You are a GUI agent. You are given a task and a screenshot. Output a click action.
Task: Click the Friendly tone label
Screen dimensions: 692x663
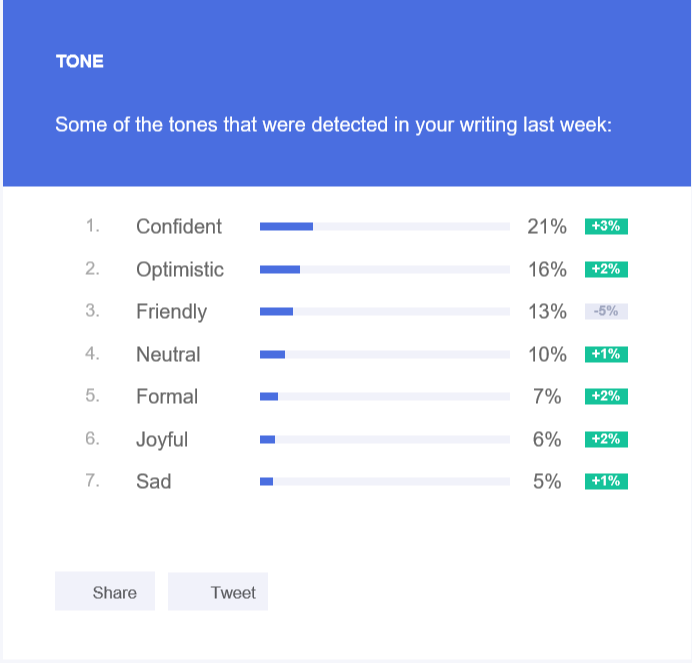(171, 312)
